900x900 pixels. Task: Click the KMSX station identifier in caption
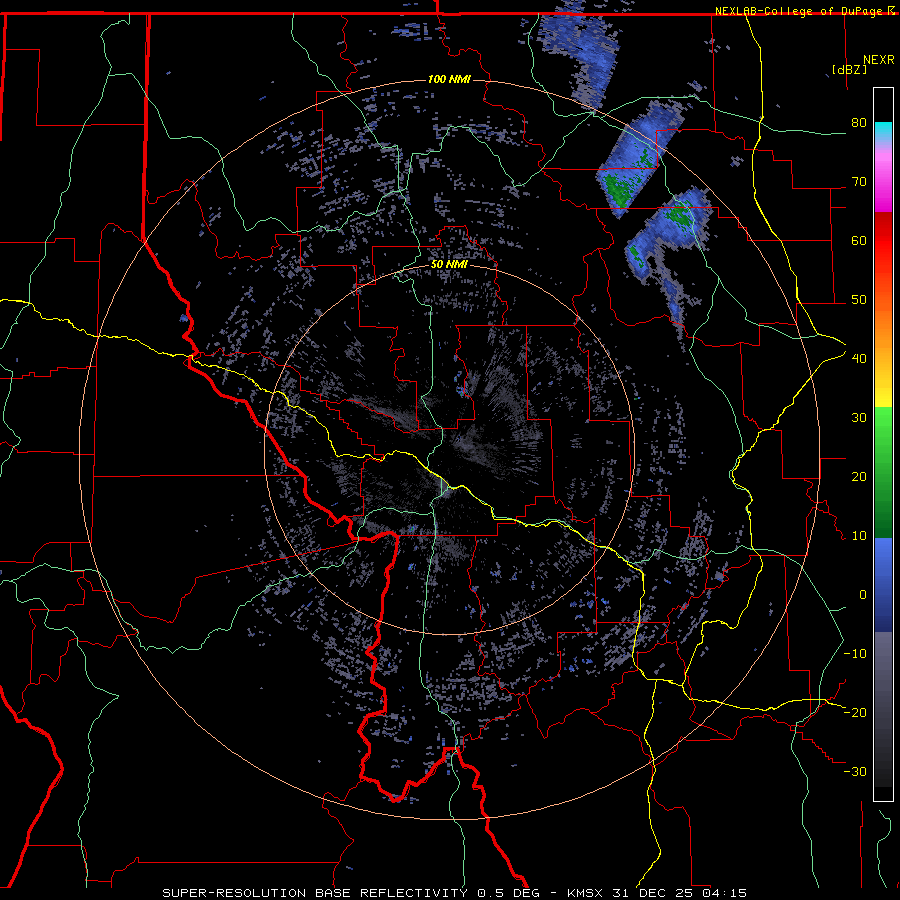586,893
